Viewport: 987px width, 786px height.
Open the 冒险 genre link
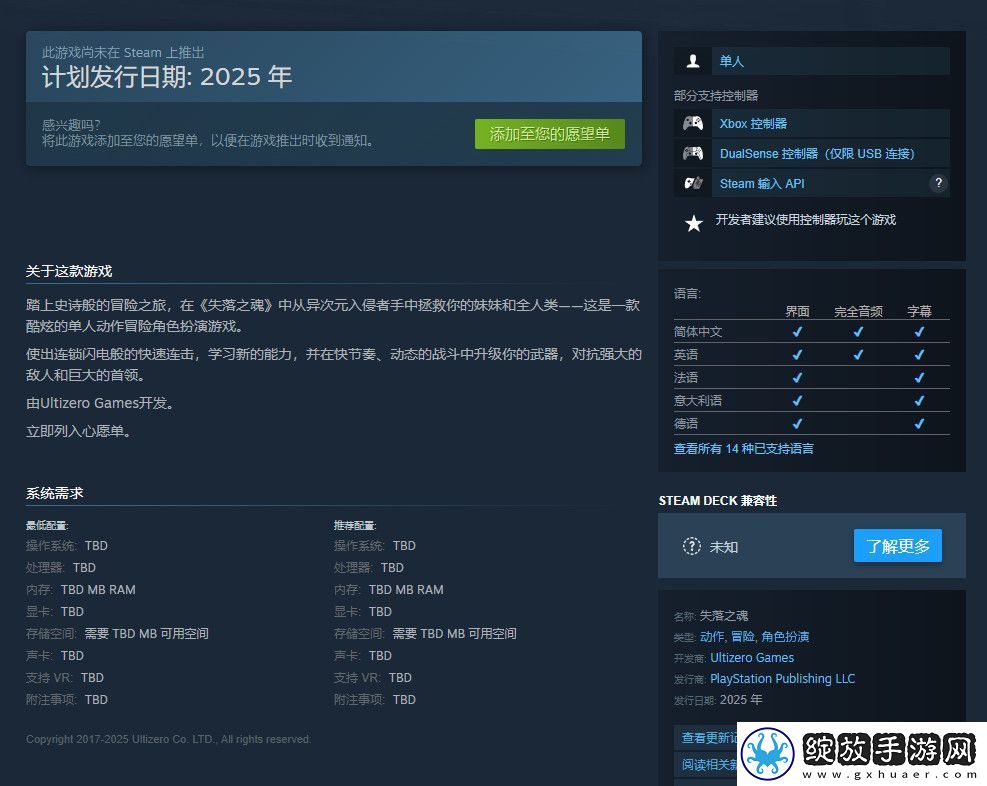pyautogui.click(x=742, y=636)
